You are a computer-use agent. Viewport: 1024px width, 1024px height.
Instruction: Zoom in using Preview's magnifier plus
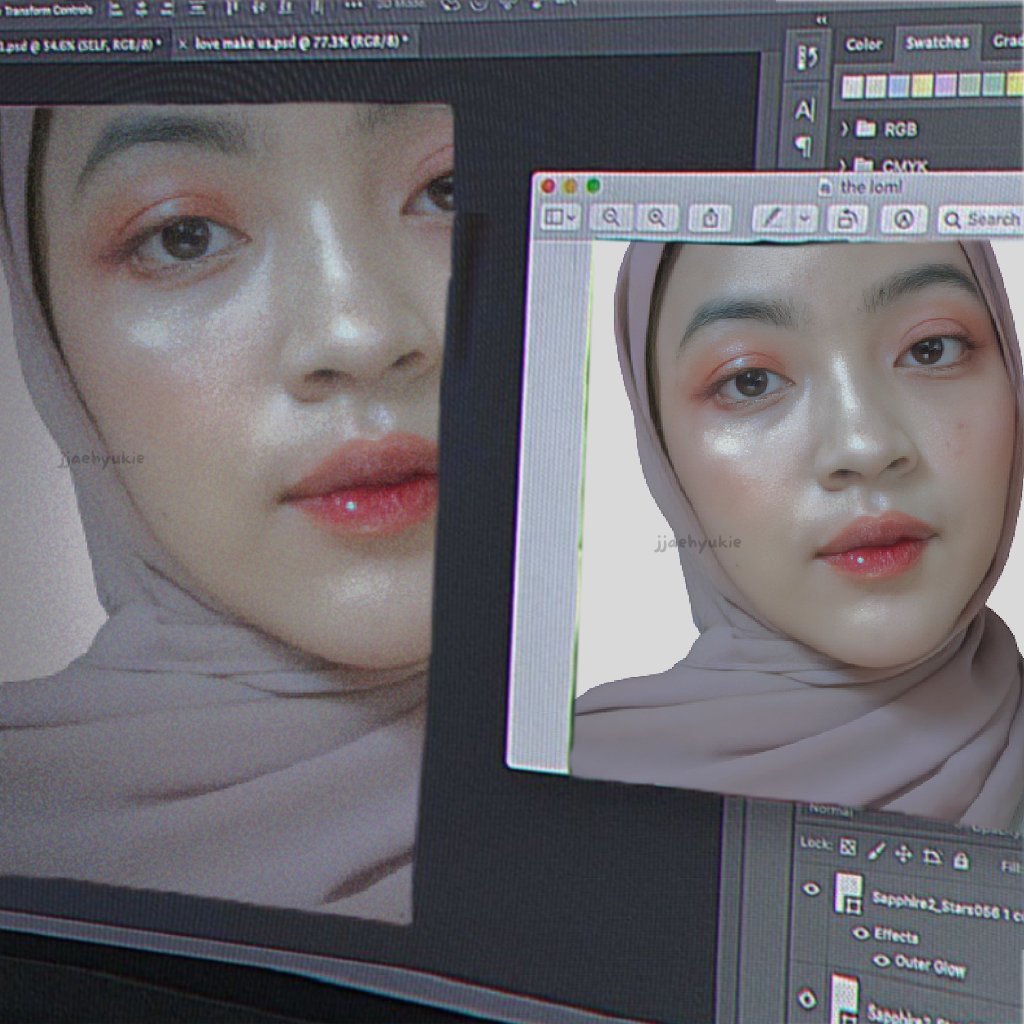tap(656, 217)
